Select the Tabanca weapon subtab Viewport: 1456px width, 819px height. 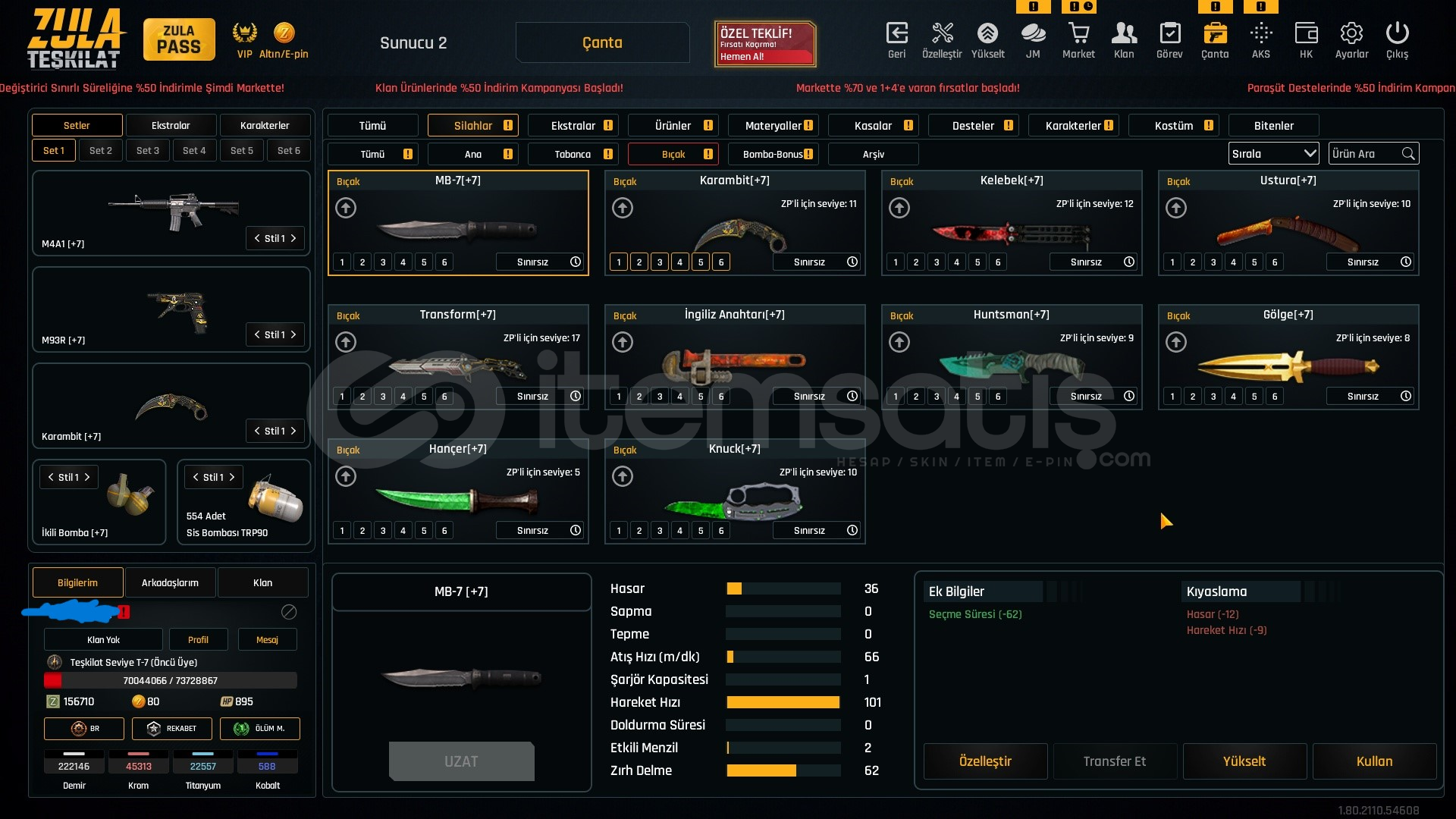(573, 154)
